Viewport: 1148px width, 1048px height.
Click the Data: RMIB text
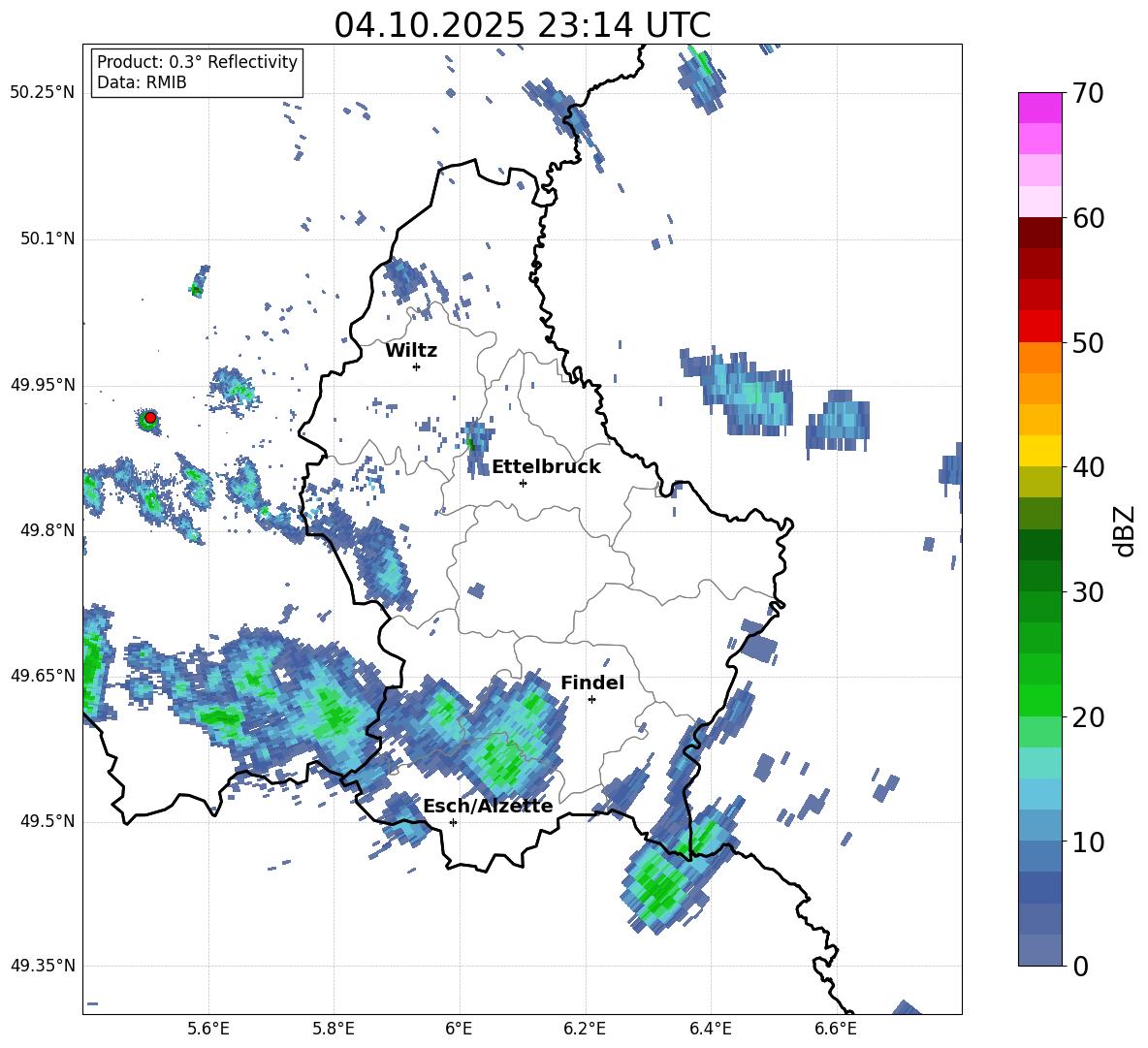142,82
